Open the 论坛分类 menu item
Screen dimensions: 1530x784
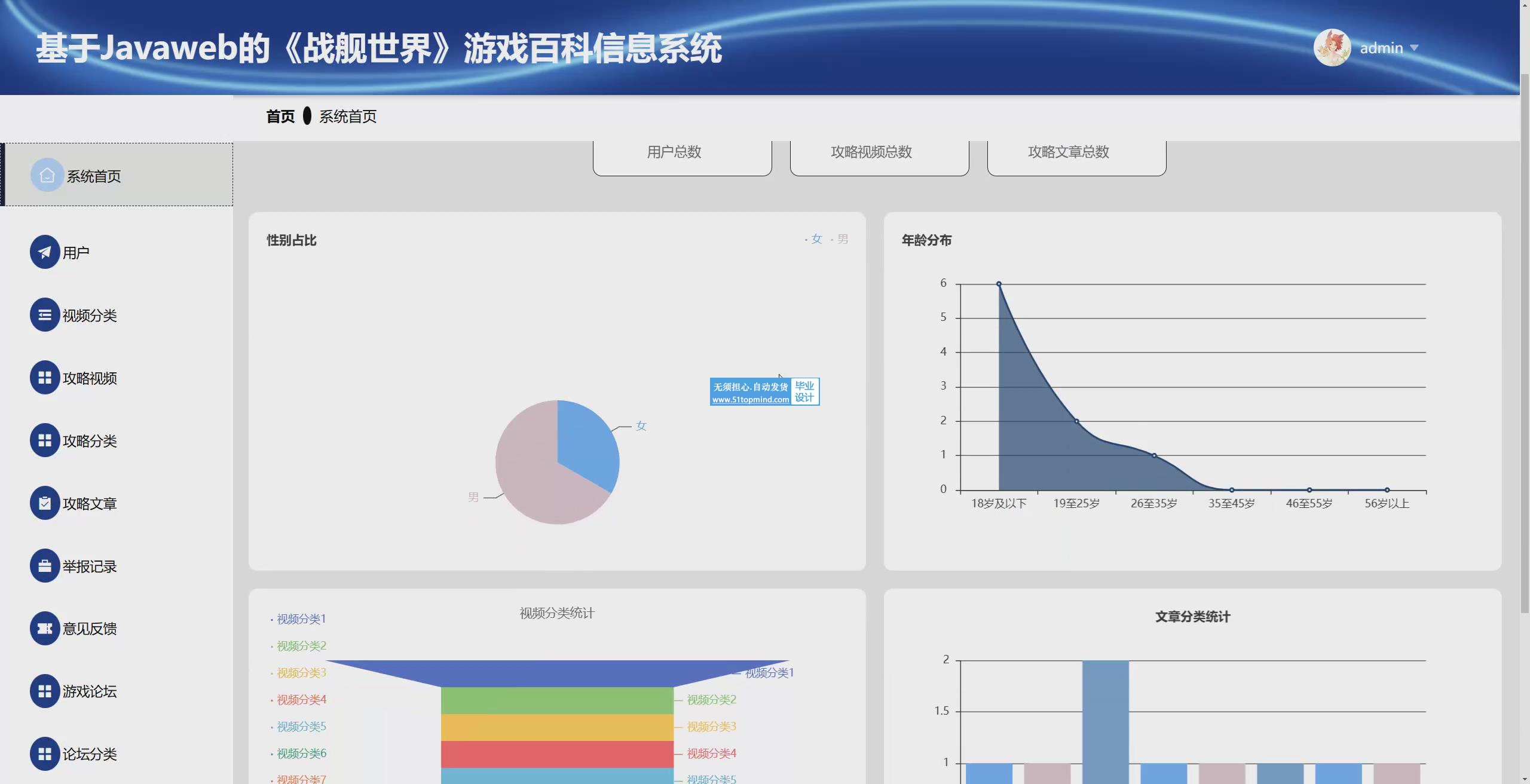click(90, 754)
